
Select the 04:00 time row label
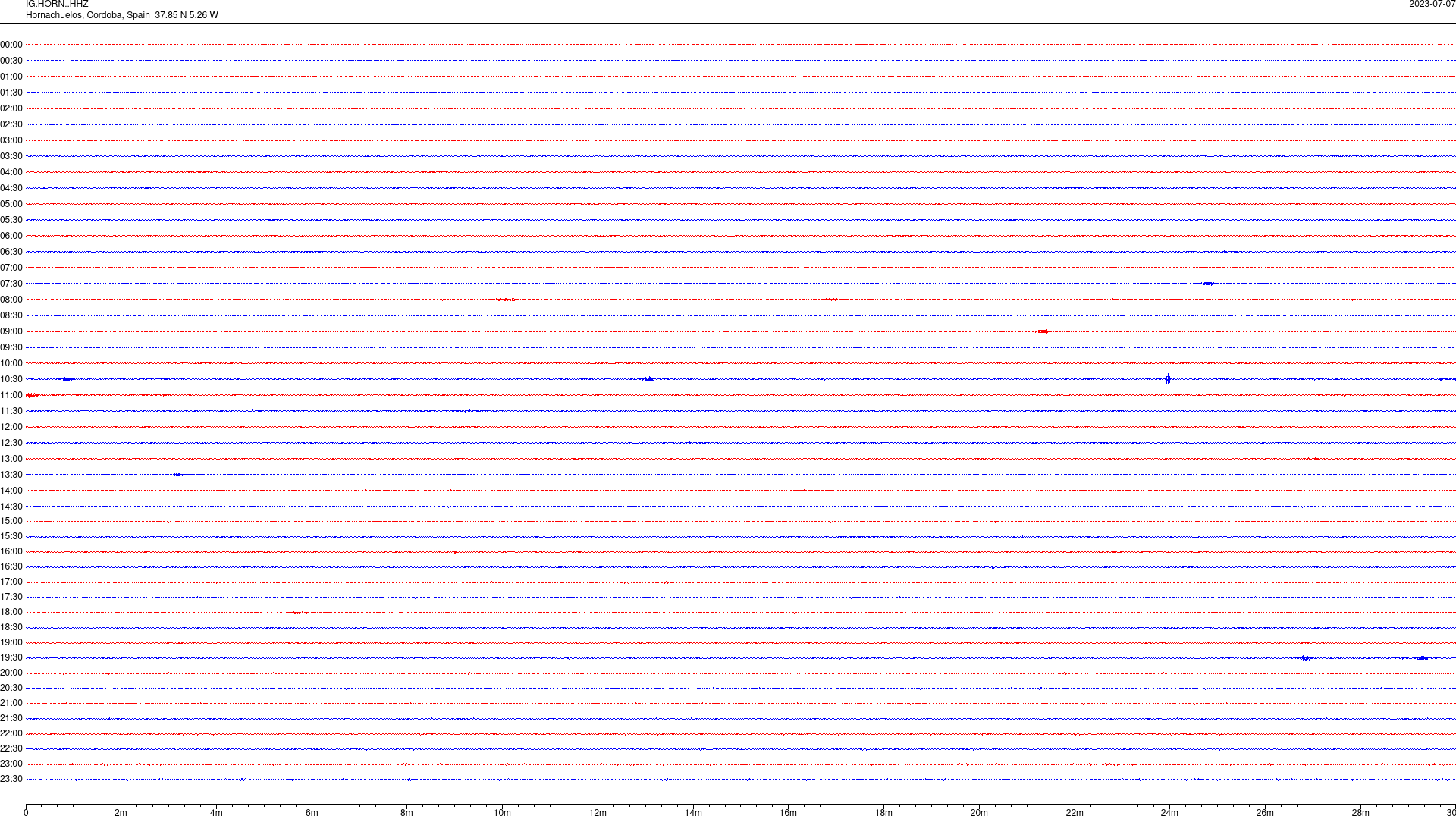coord(11,172)
